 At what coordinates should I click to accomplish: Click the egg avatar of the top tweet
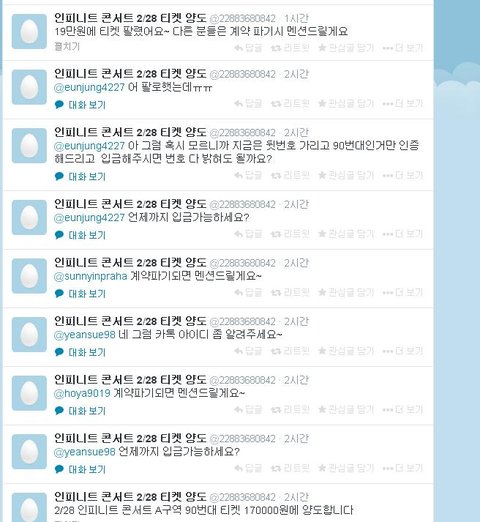click(x=29, y=32)
